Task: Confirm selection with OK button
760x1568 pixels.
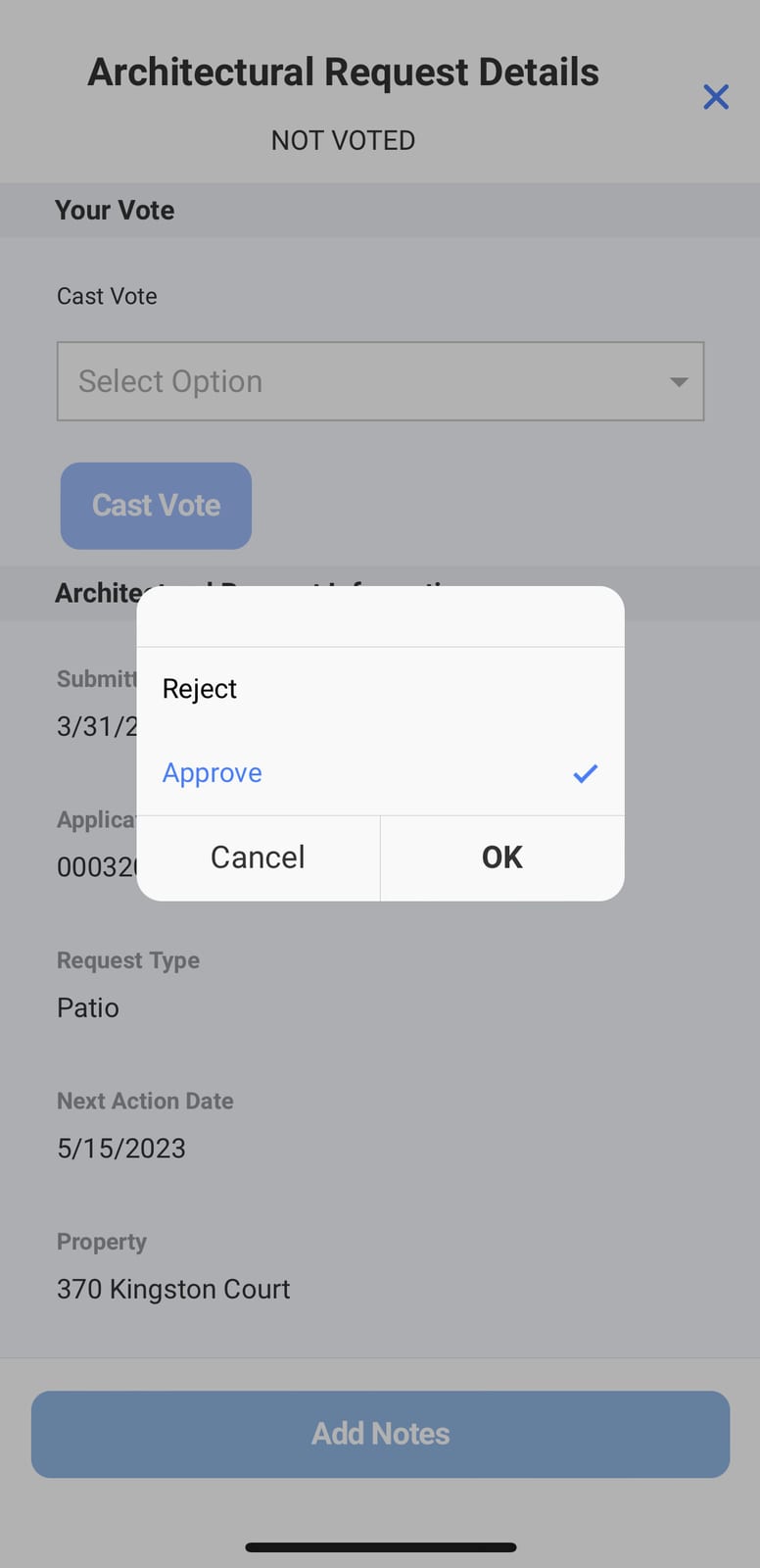Action: click(x=502, y=857)
